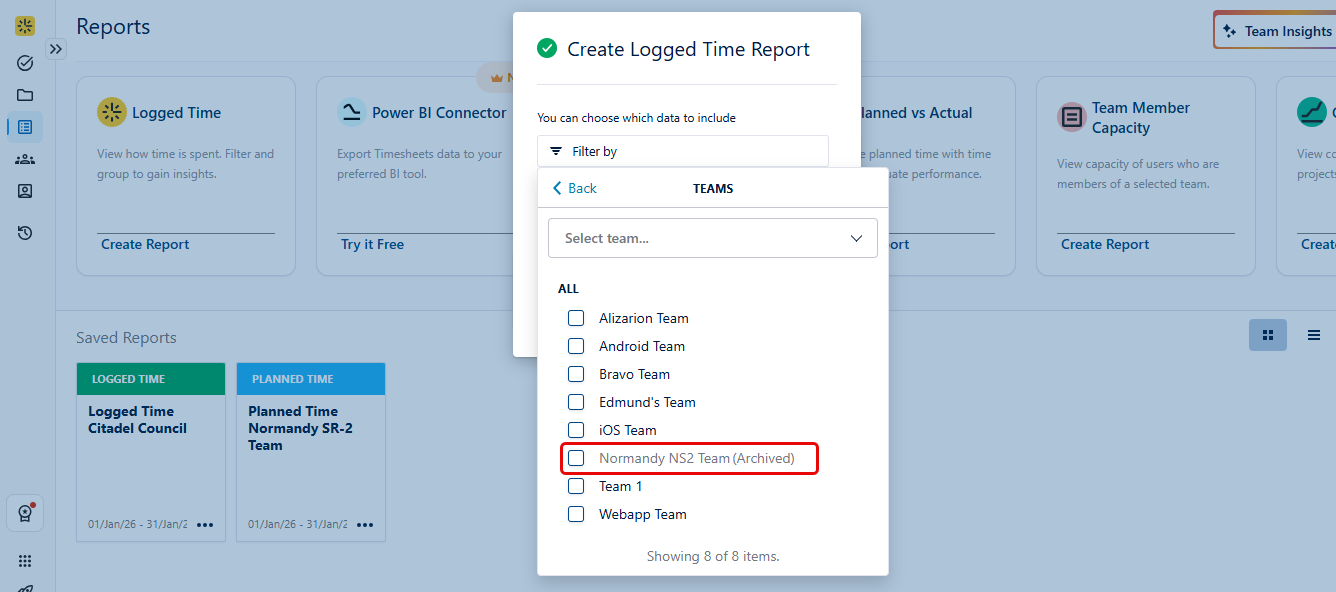
Task: Check the Edmund's Team checkbox
Action: (576, 402)
